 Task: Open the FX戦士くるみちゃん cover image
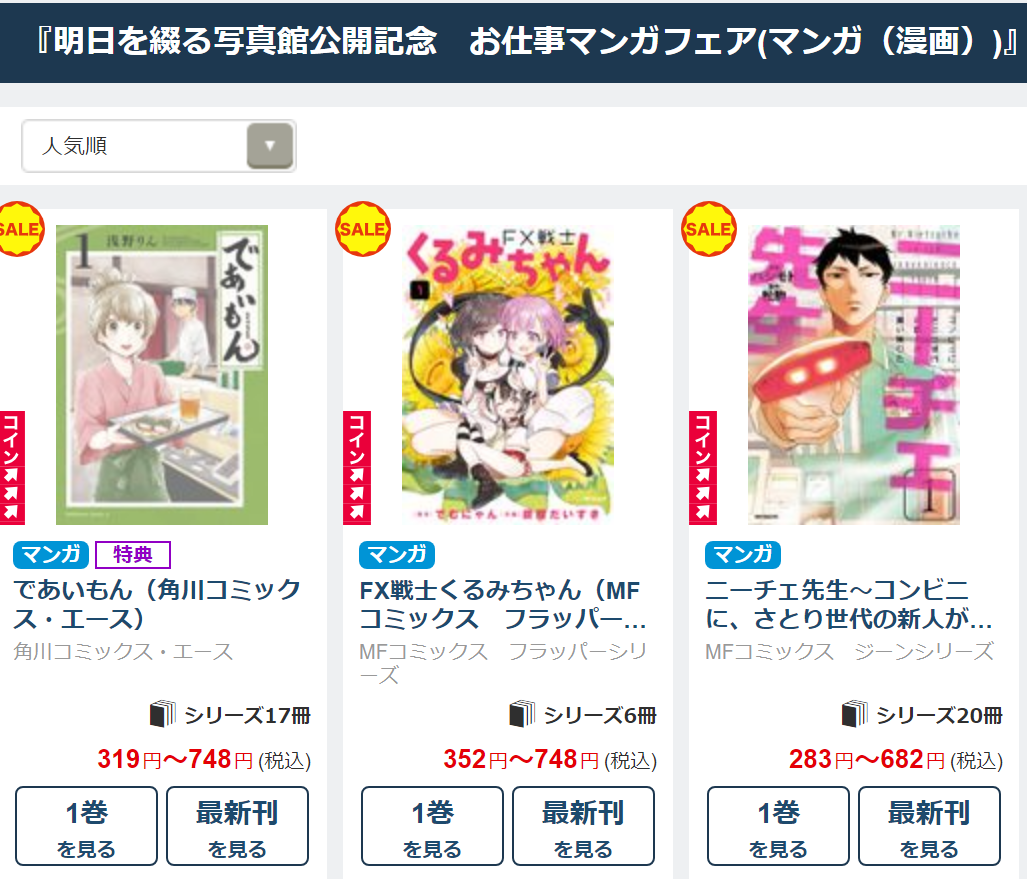click(508, 375)
